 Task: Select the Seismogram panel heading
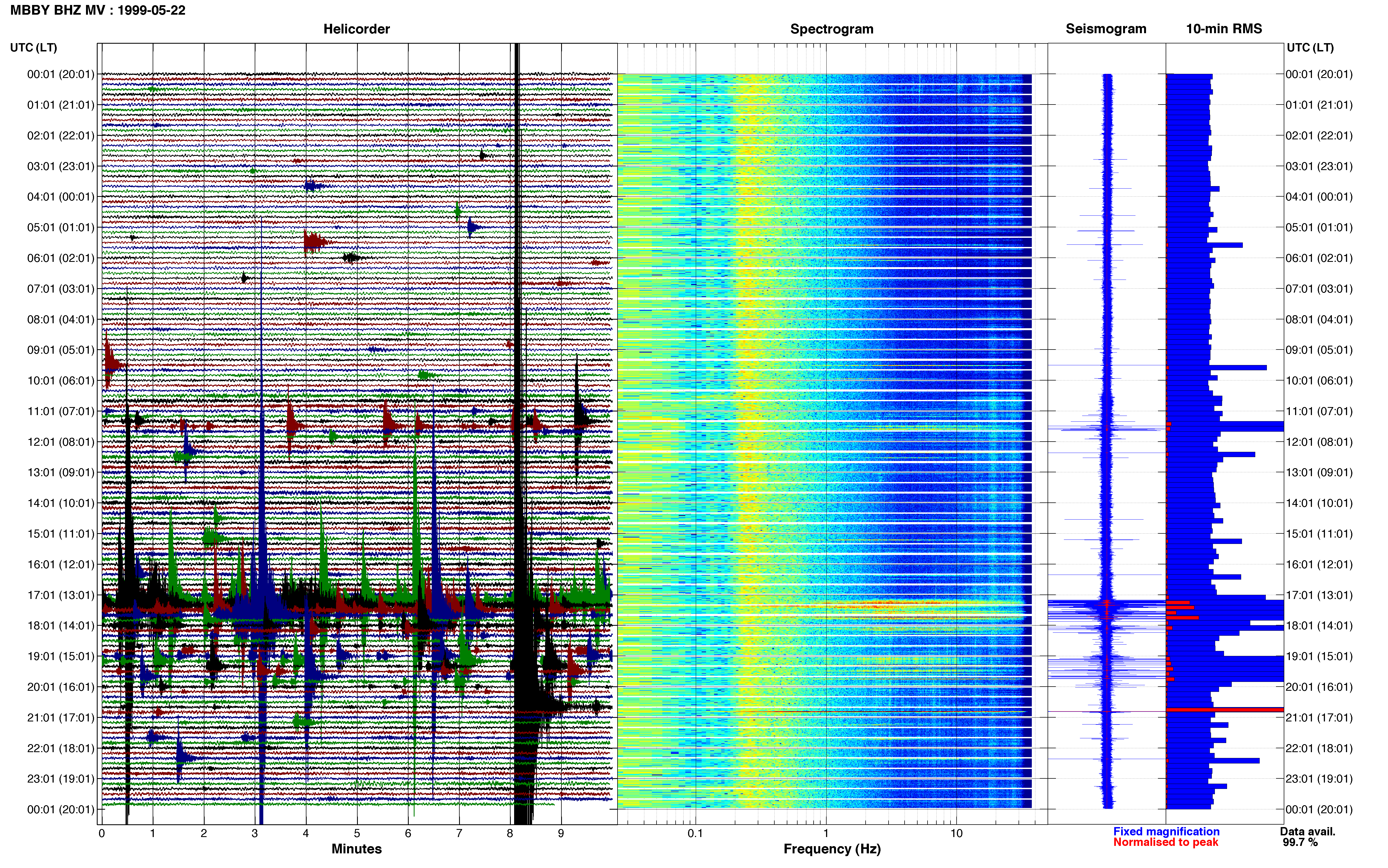tap(1106, 29)
